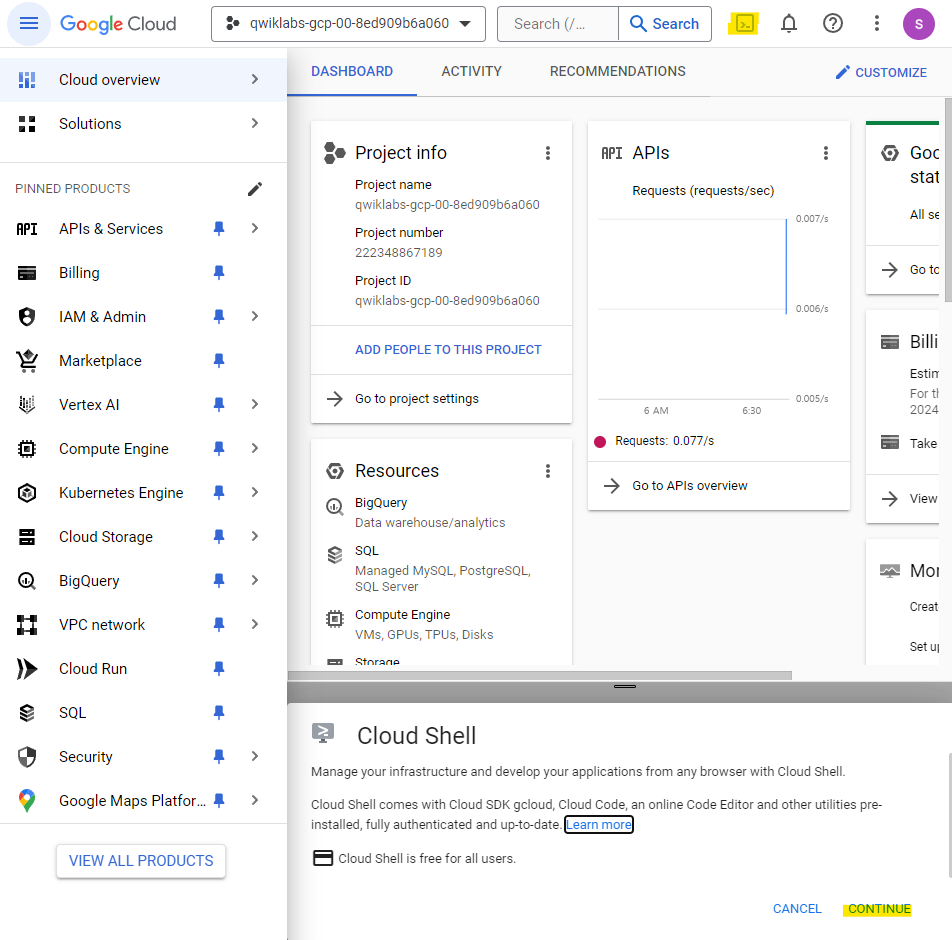This screenshot has height=940, width=952.
Task: Switch to the ACTIVITY tab
Action: (x=472, y=72)
